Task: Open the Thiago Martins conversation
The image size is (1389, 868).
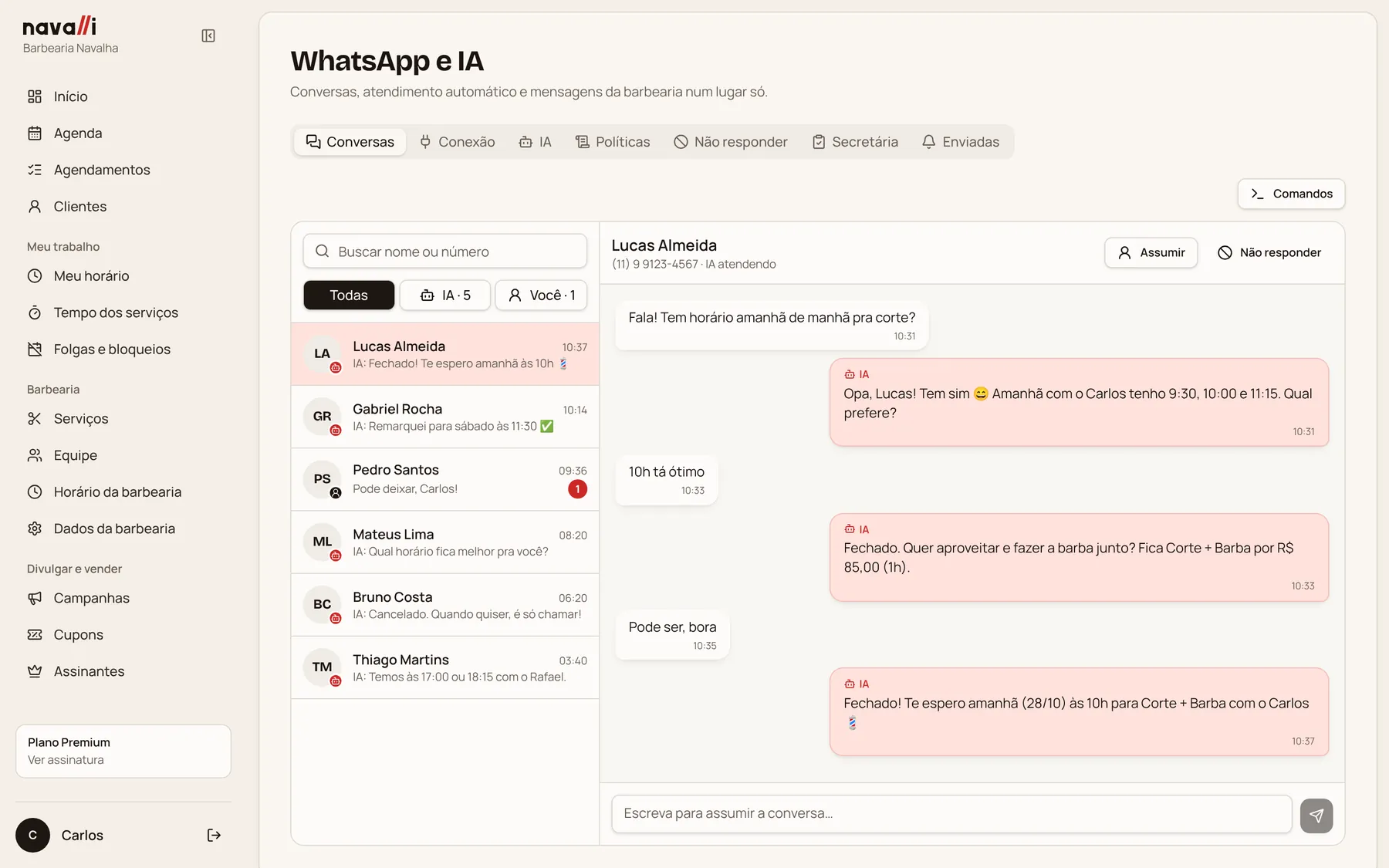Action: [445, 667]
